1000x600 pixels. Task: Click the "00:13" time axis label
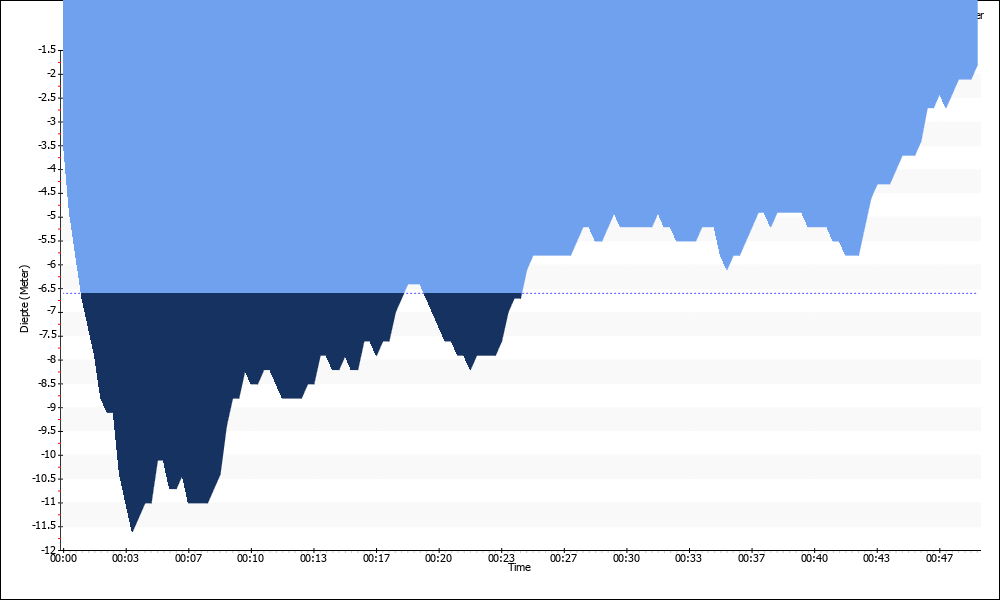click(313, 559)
